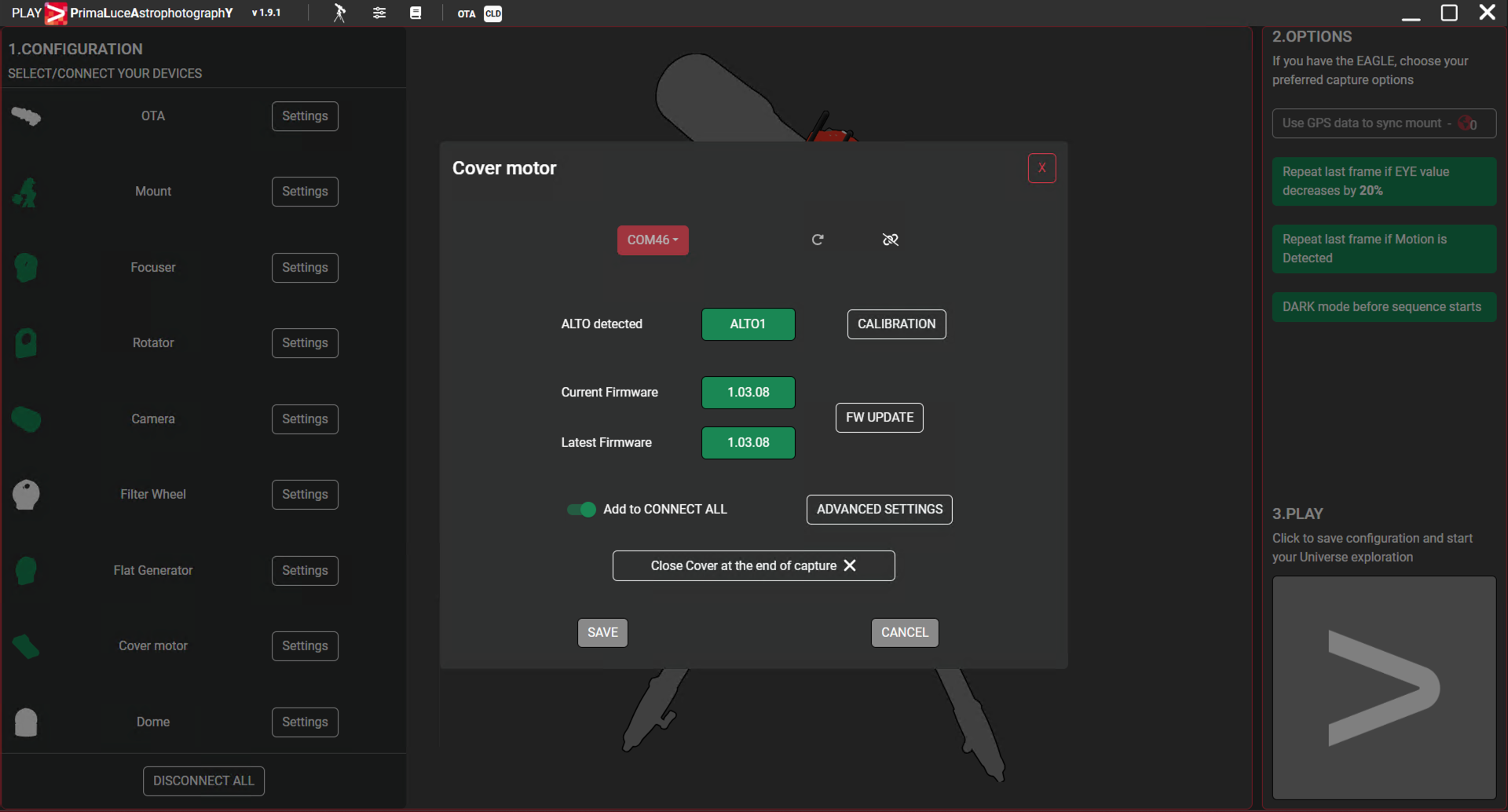Open Focuser Settings

pyautogui.click(x=305, y=268)
